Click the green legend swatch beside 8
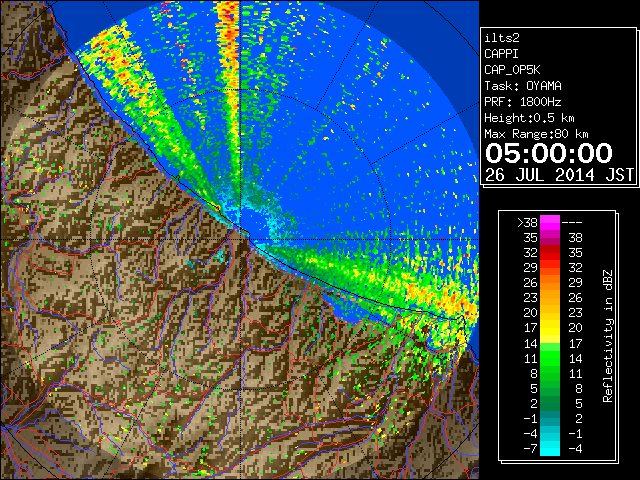This screenshot has width=640, height=480. tap(550, 373)
